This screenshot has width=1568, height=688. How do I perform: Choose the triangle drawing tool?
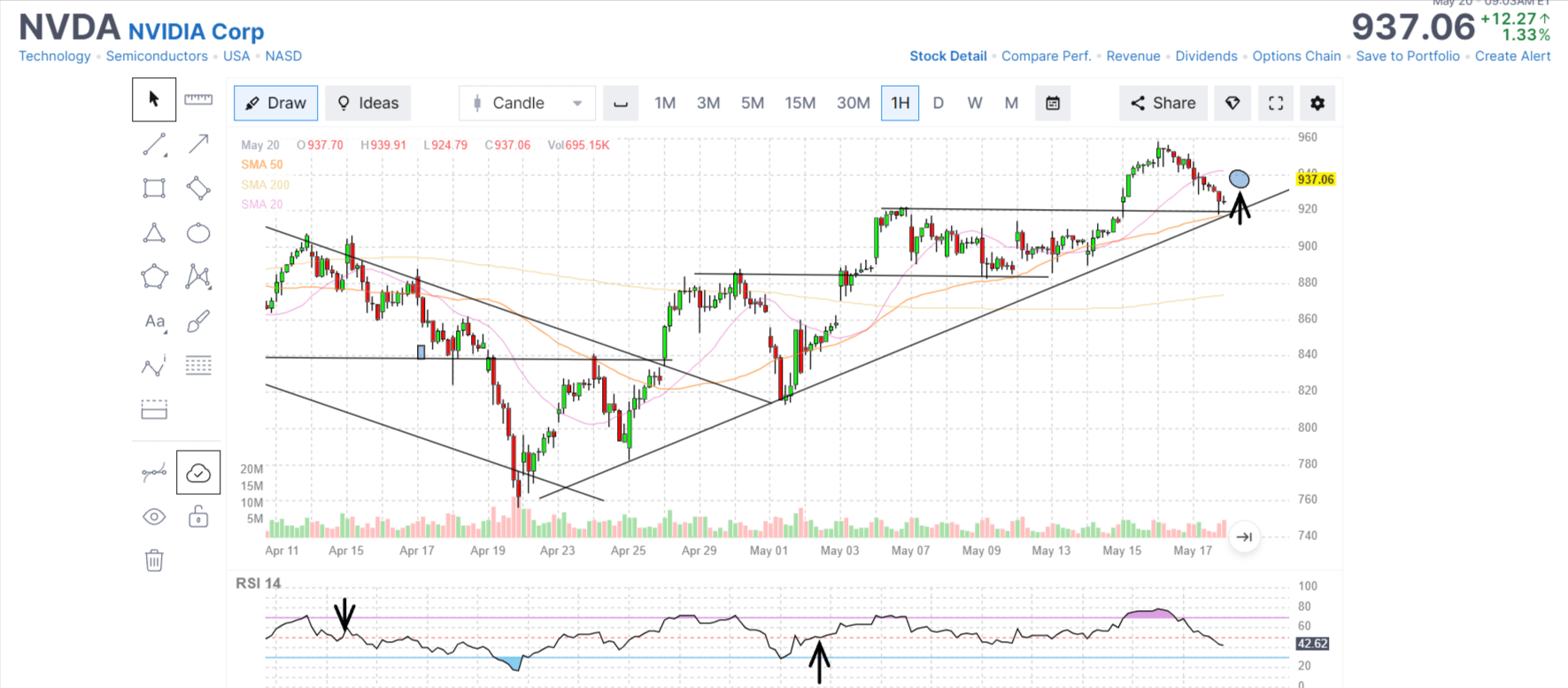[154, 233]
